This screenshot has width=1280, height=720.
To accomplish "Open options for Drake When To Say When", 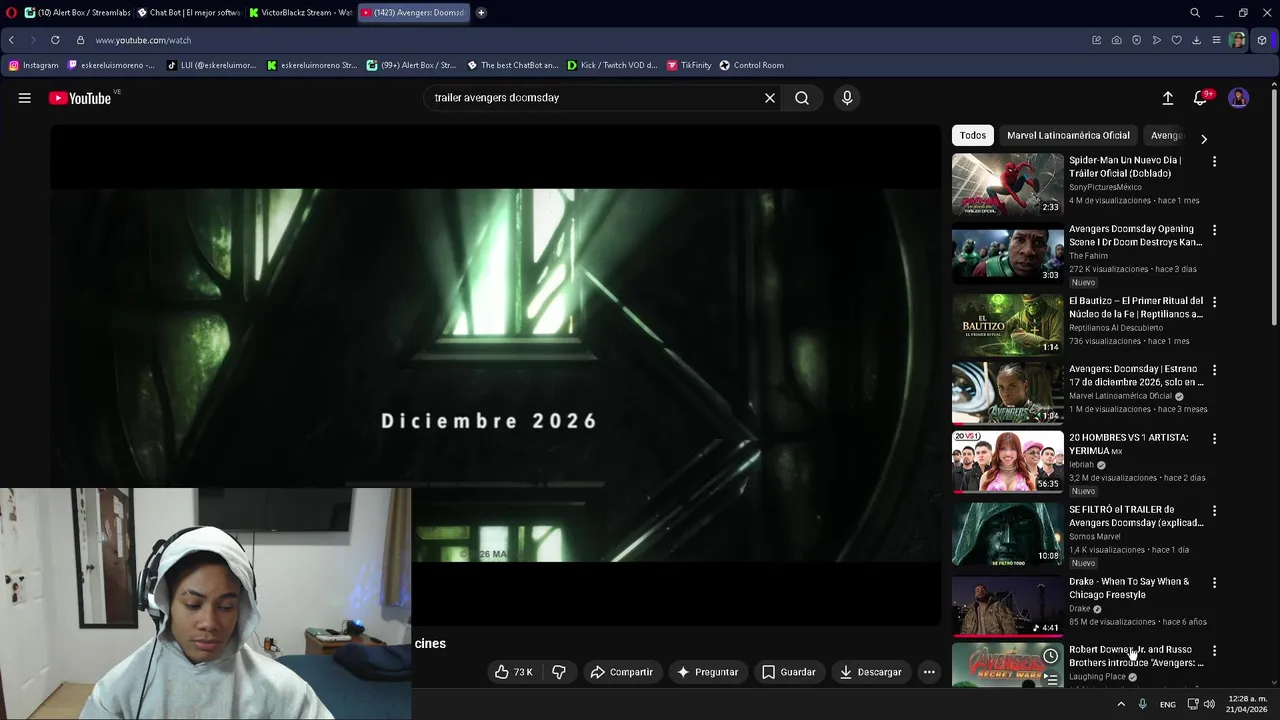I will click(1215, 582).
